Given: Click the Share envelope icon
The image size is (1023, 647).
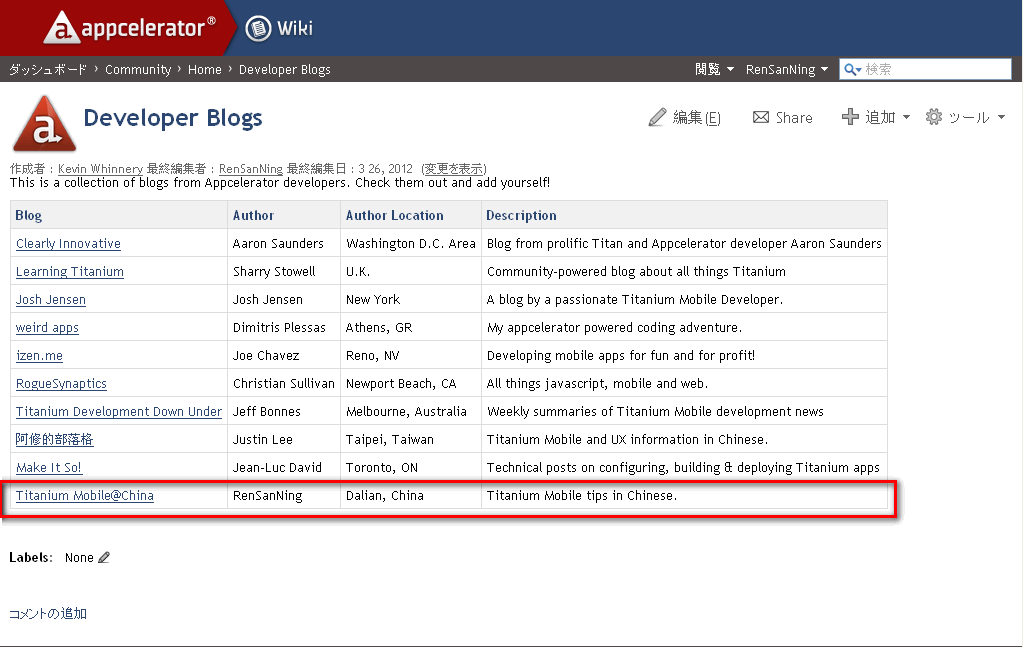Looking at the screenshot, I should point(761,117).
